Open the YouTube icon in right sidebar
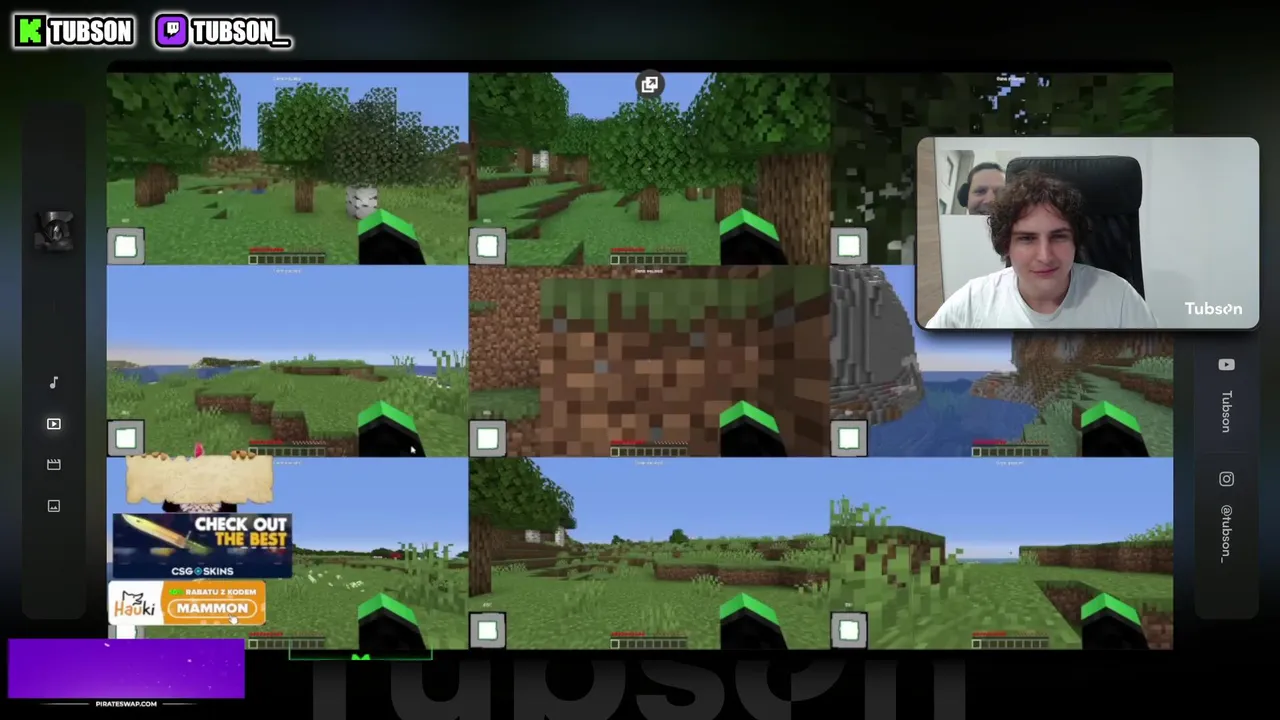 pyautogui.click(x=1227, y=365)
